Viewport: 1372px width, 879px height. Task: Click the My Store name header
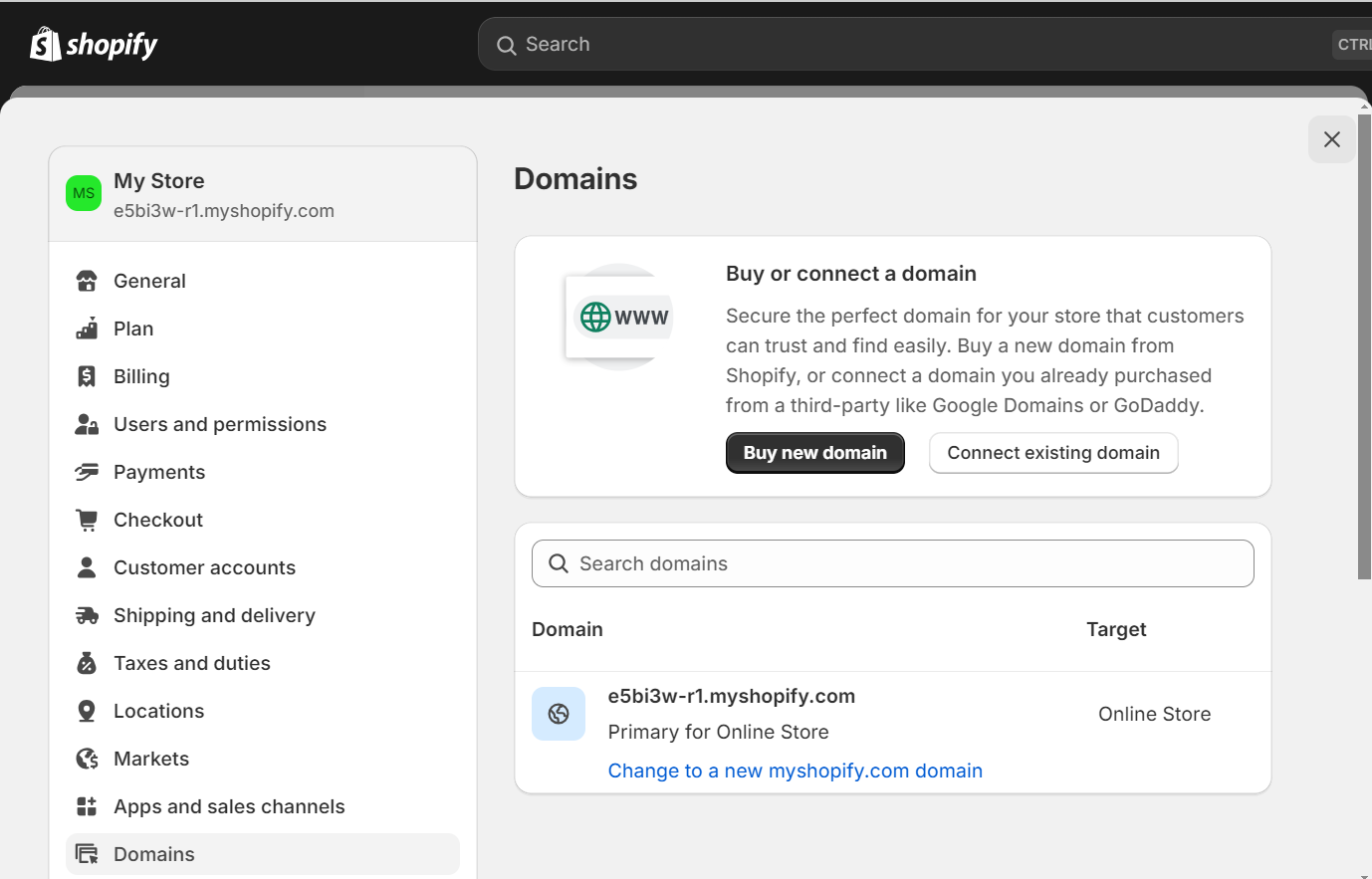tap(159, 181)
